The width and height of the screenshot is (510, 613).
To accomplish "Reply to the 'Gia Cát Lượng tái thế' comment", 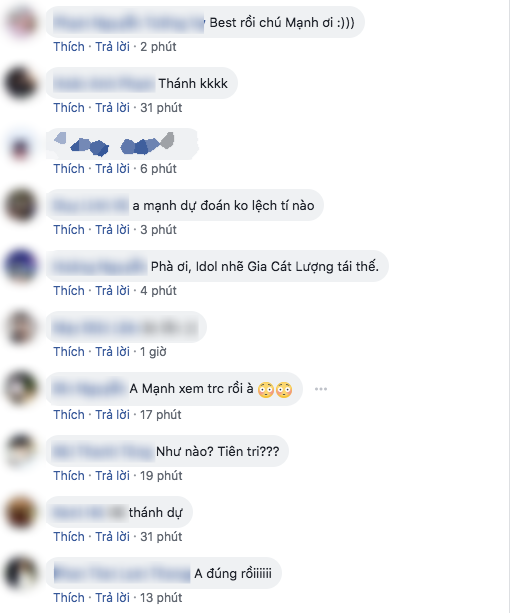I will coord(113,290).
